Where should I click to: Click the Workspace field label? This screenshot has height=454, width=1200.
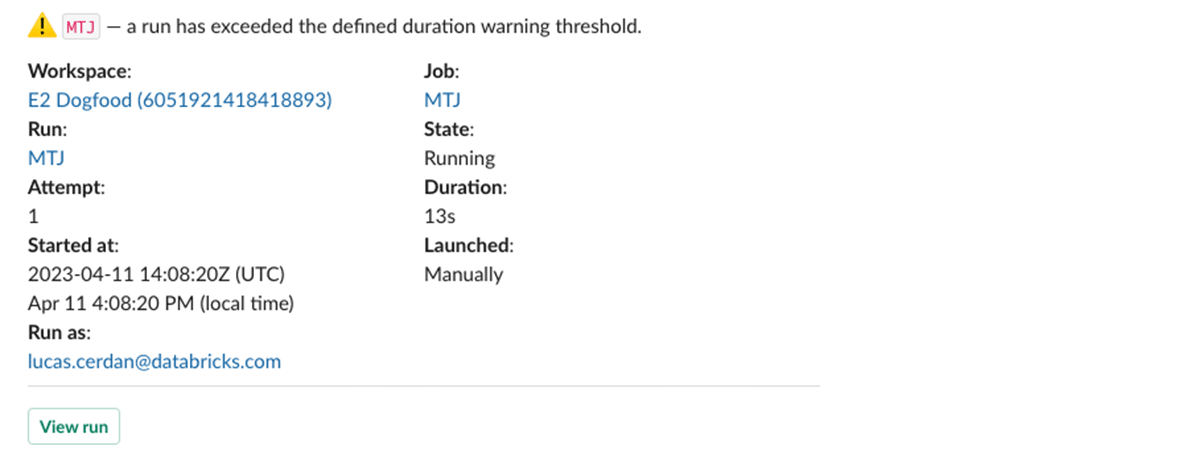pyautogui.click(x=79, y=71)
